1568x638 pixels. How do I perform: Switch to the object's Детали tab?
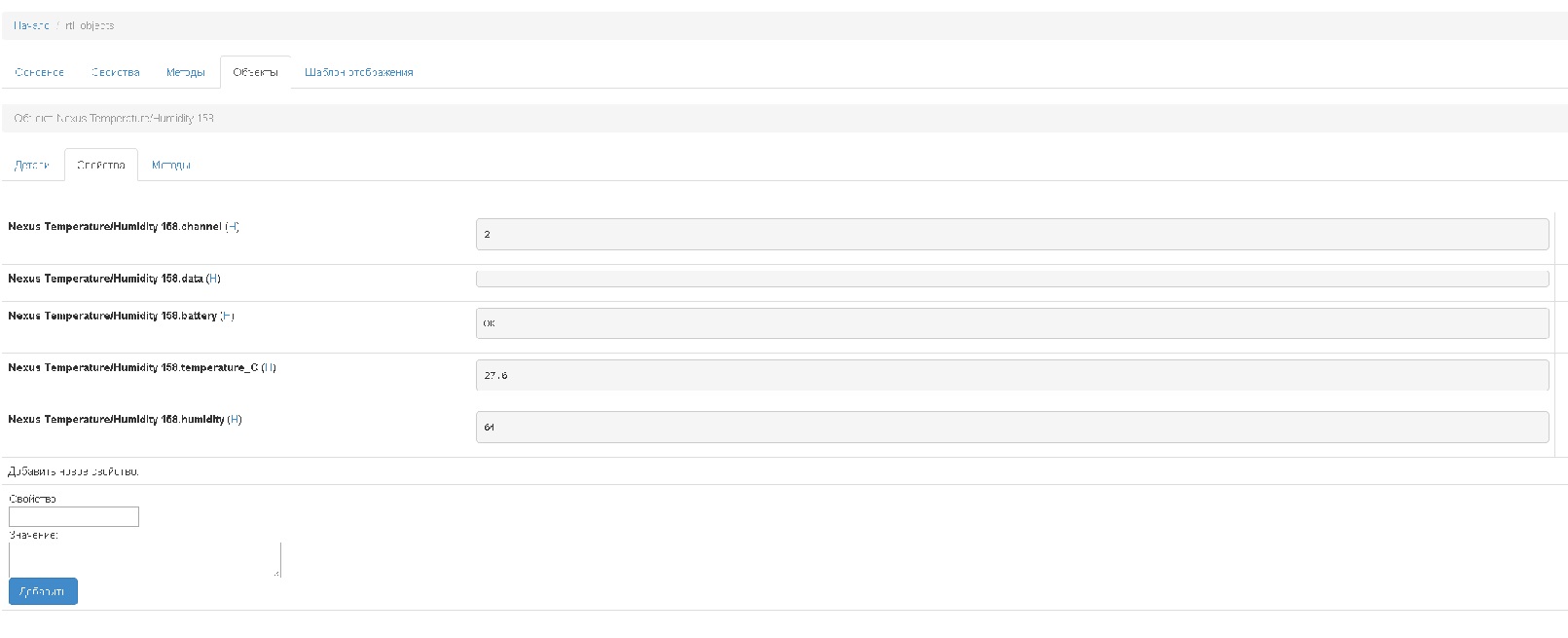[32, 165]
